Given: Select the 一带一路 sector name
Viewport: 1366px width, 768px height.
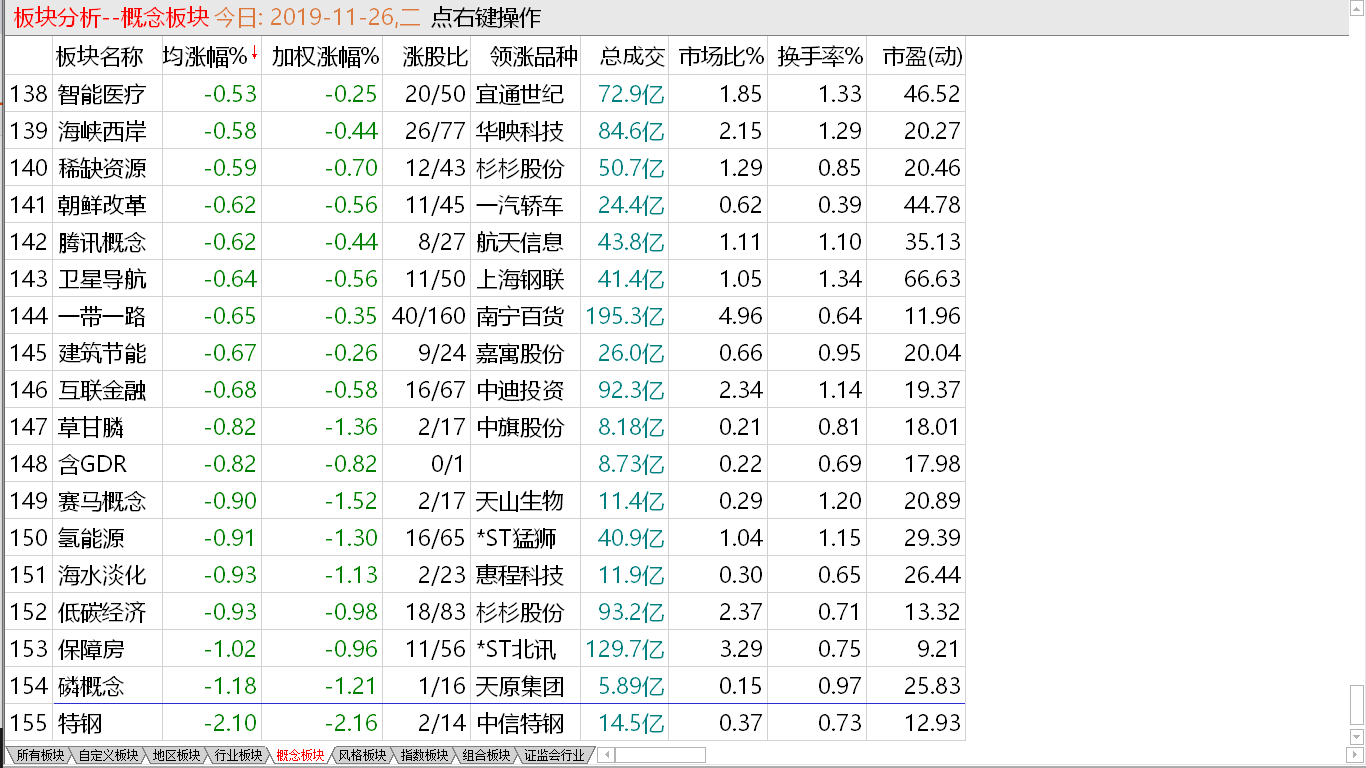Looking at the screenshot, I should coord(102,316).
